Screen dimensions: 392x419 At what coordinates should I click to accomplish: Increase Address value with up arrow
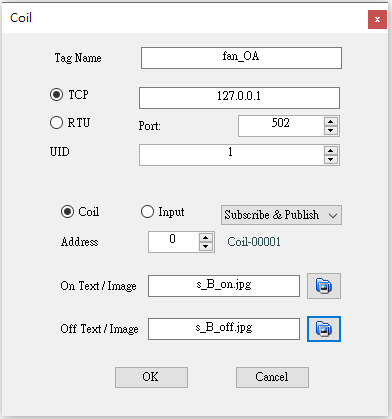click(206, 238)
